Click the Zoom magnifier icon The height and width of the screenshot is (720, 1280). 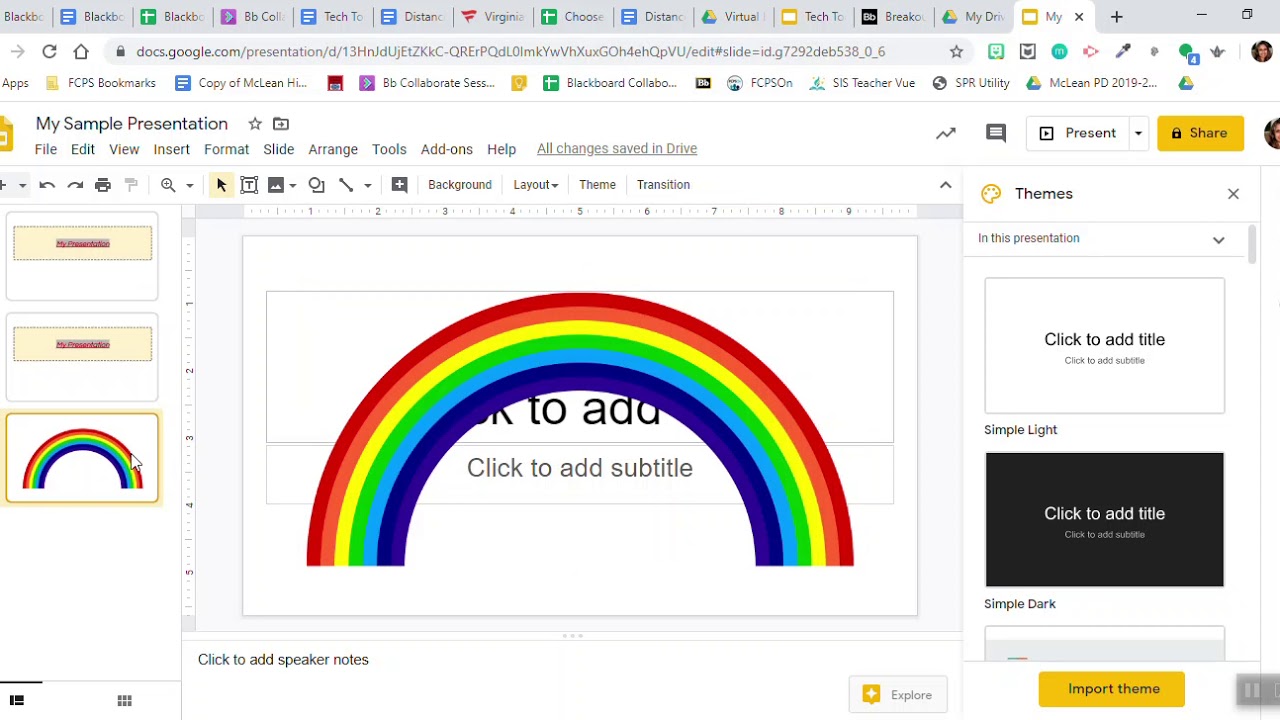(168, 185)
